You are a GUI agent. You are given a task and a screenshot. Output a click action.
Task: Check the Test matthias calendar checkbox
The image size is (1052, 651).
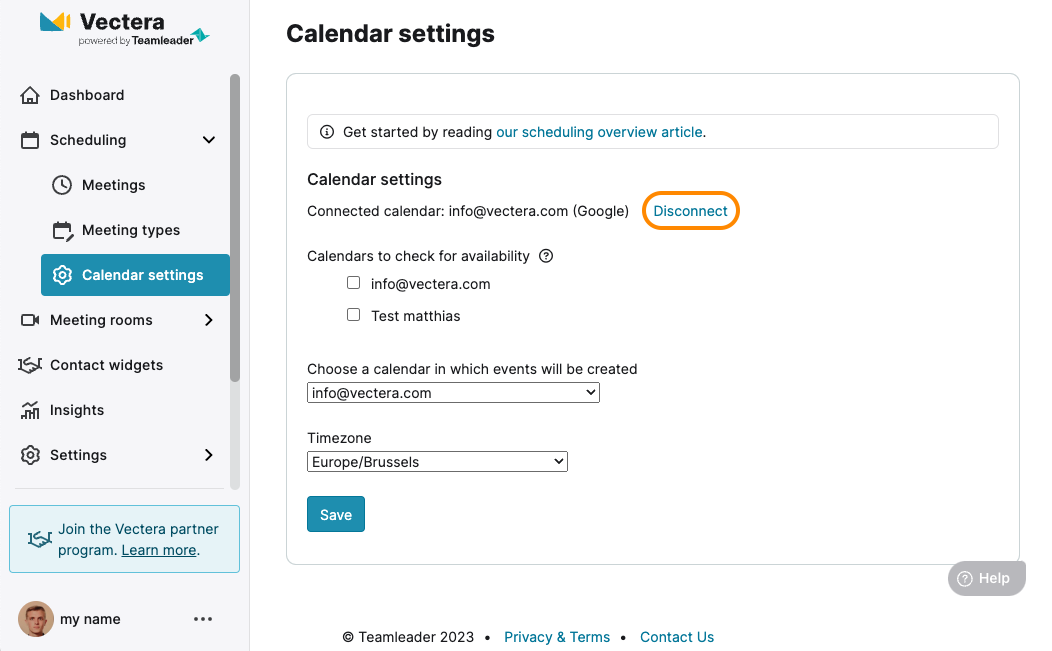[354, 315]
